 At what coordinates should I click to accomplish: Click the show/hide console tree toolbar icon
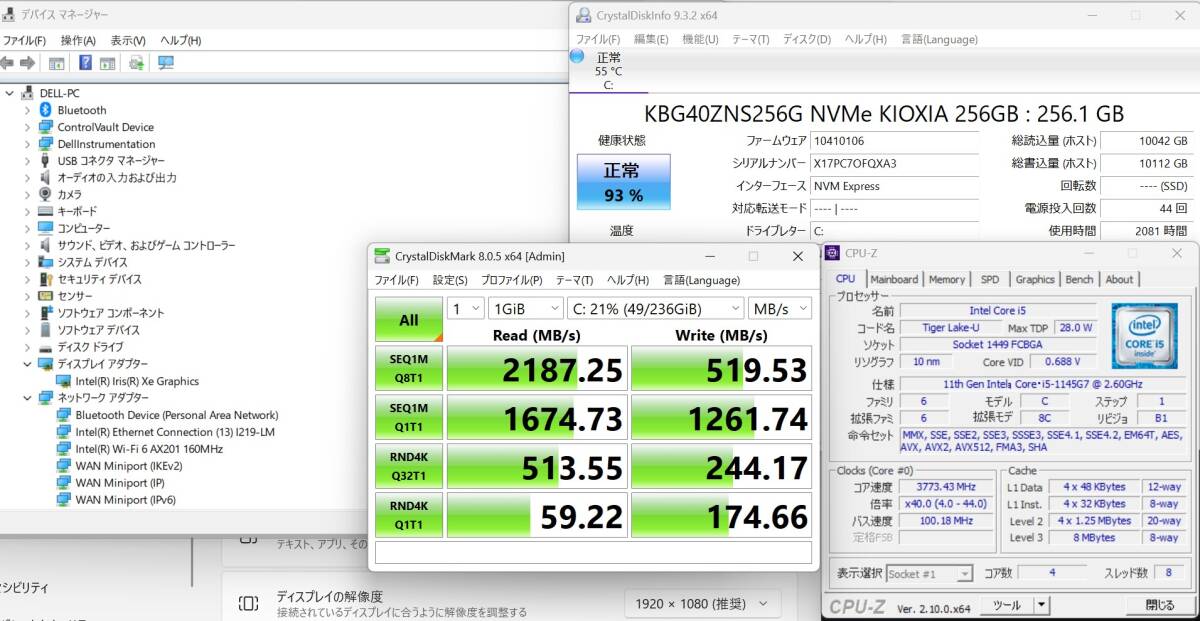pyautogui.click(x=57, y=63)
